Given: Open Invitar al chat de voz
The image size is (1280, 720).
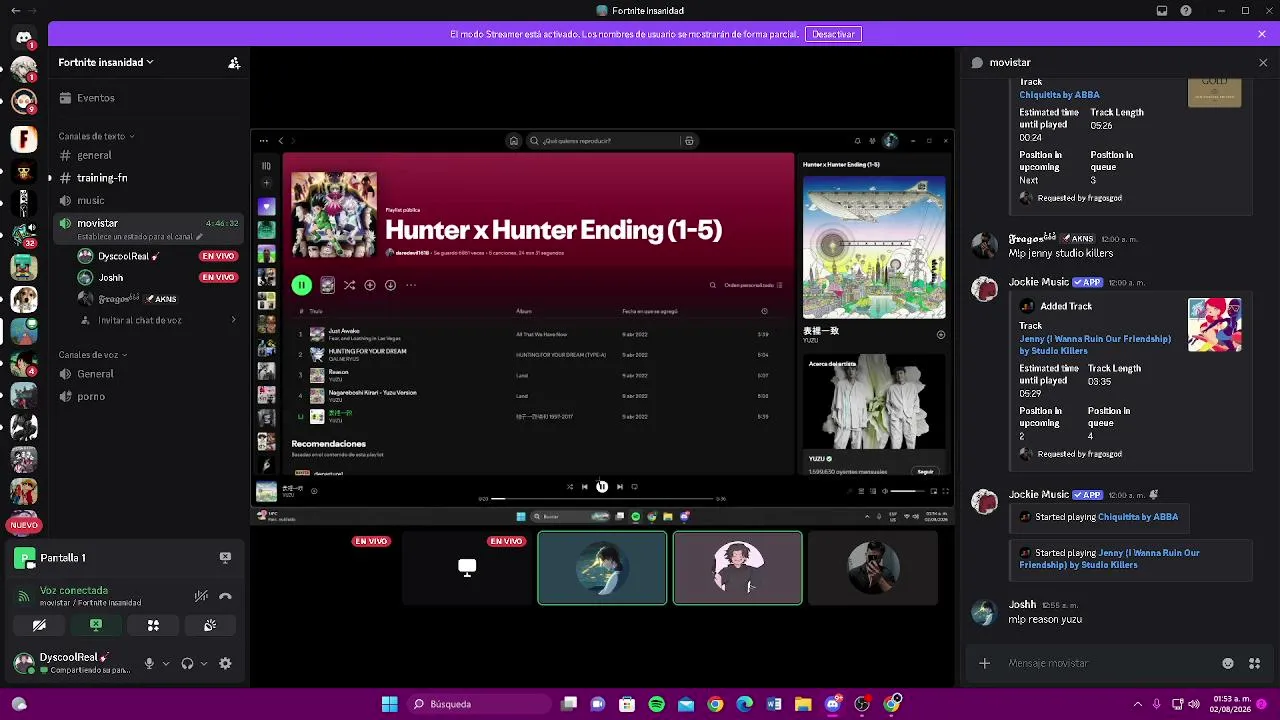Looking at the screenshot, I should tap(158, 320).
